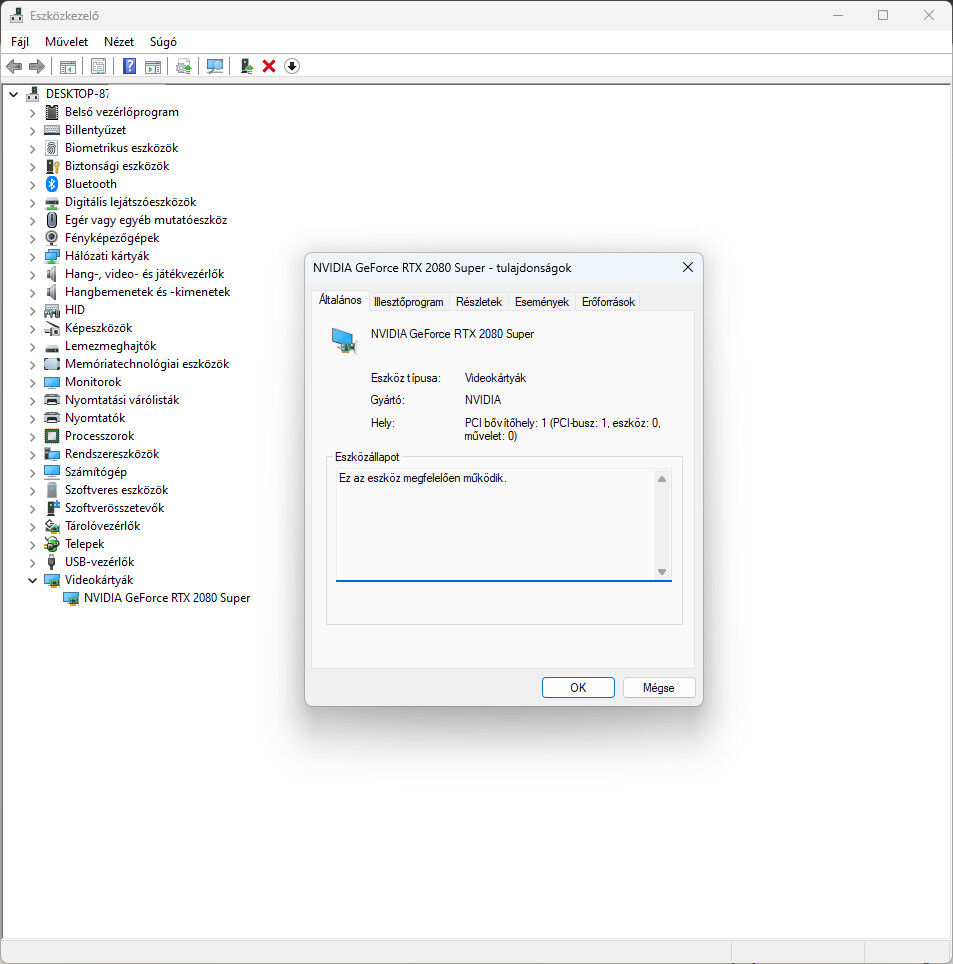Click the Back arrow toolbar icon
953x964 pixels.
[14, 66]
